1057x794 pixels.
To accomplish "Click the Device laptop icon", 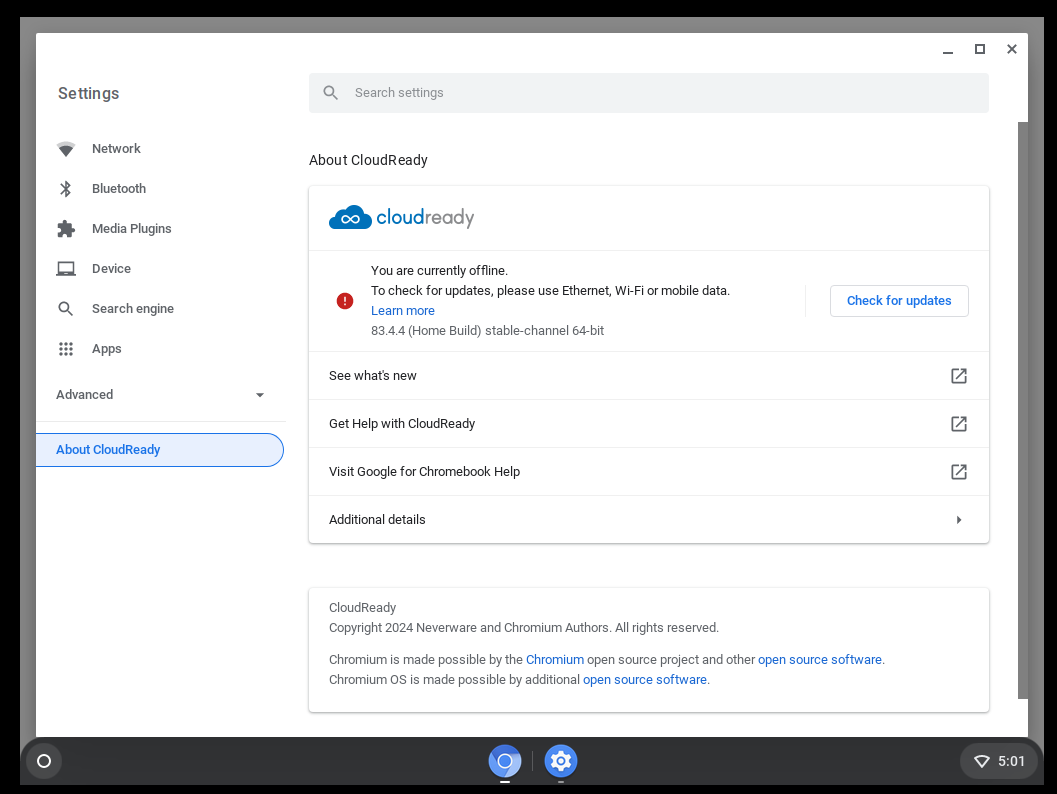I will pyautogui.click(x=66, y=269).
